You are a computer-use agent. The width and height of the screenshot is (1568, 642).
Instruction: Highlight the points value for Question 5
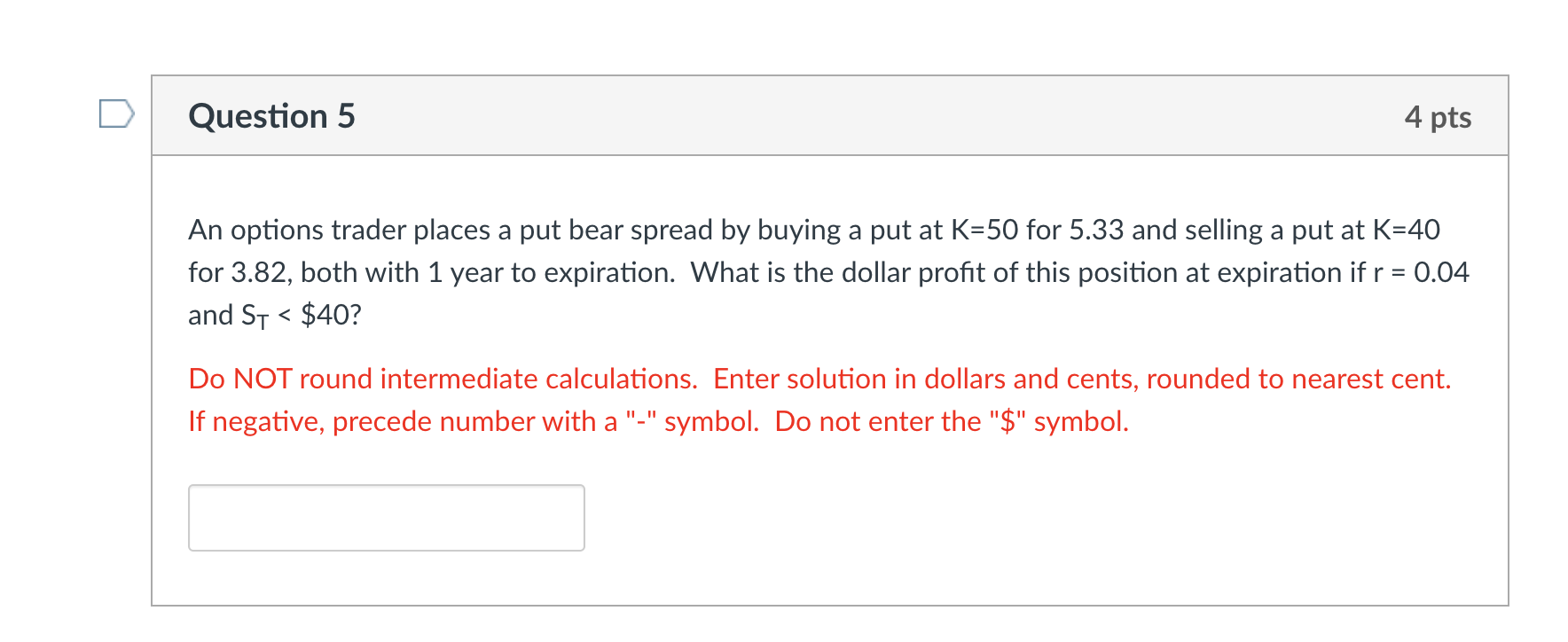[1437, 116]
